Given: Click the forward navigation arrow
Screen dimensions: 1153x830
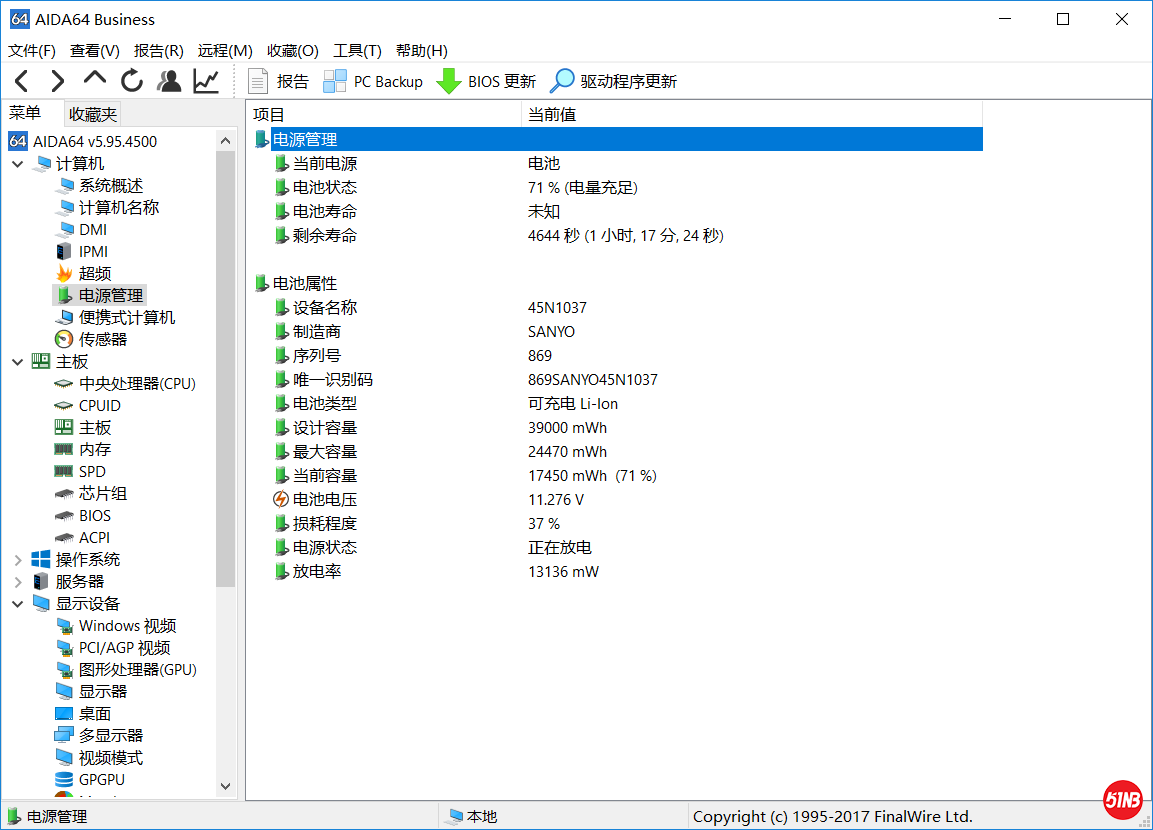Looking at the screenshot, I should click(58, 81).
